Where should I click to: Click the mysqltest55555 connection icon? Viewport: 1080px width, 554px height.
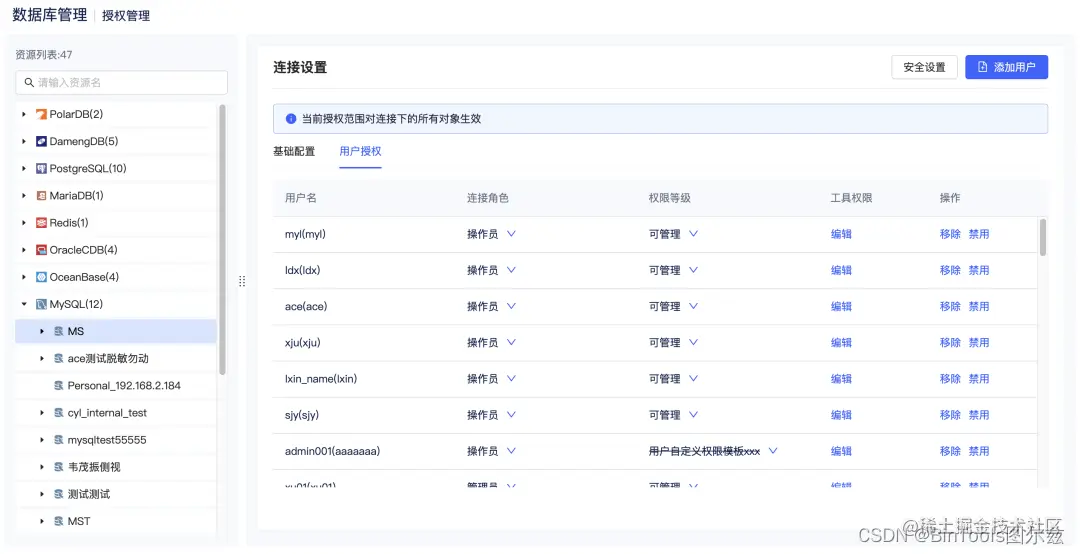59,440
